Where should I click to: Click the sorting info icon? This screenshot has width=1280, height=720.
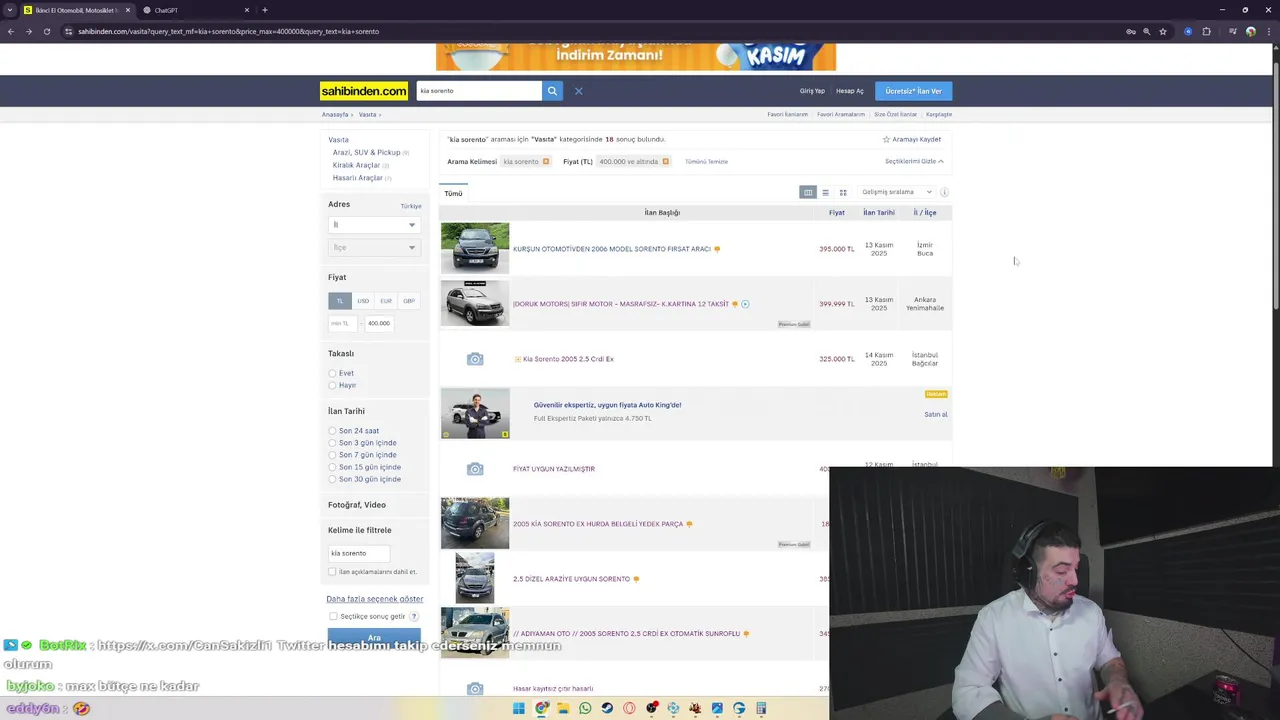(944, 192)
